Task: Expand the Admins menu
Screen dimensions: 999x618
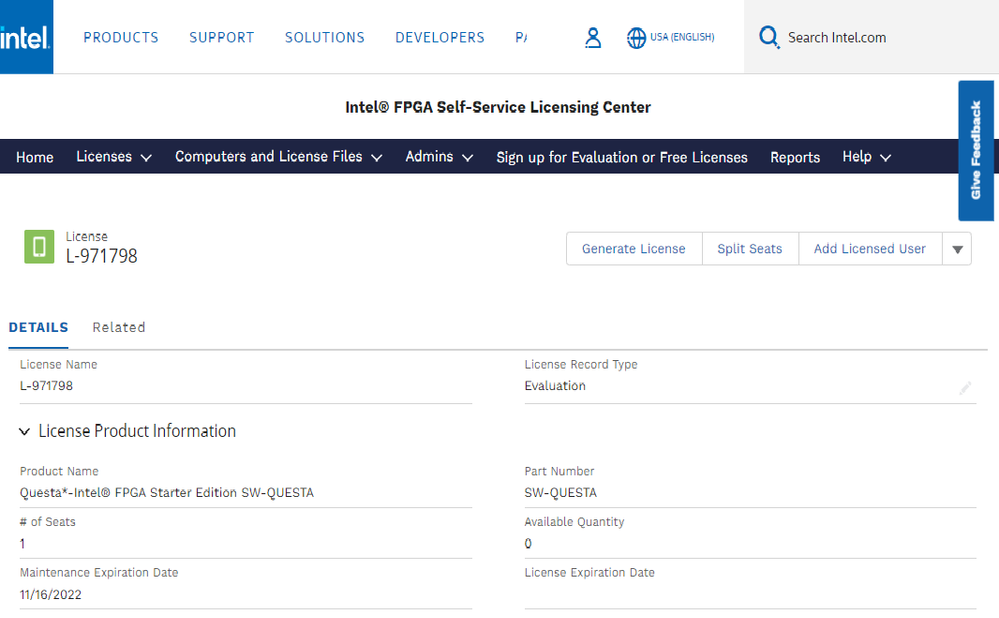Action: coord(439,157)
